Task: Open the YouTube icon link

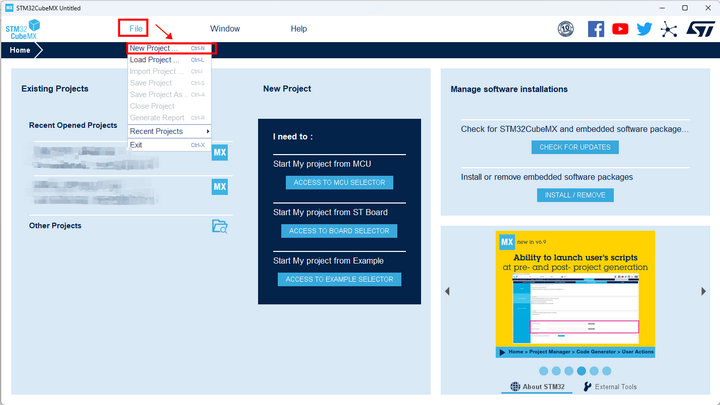Action: pos(620,29)
